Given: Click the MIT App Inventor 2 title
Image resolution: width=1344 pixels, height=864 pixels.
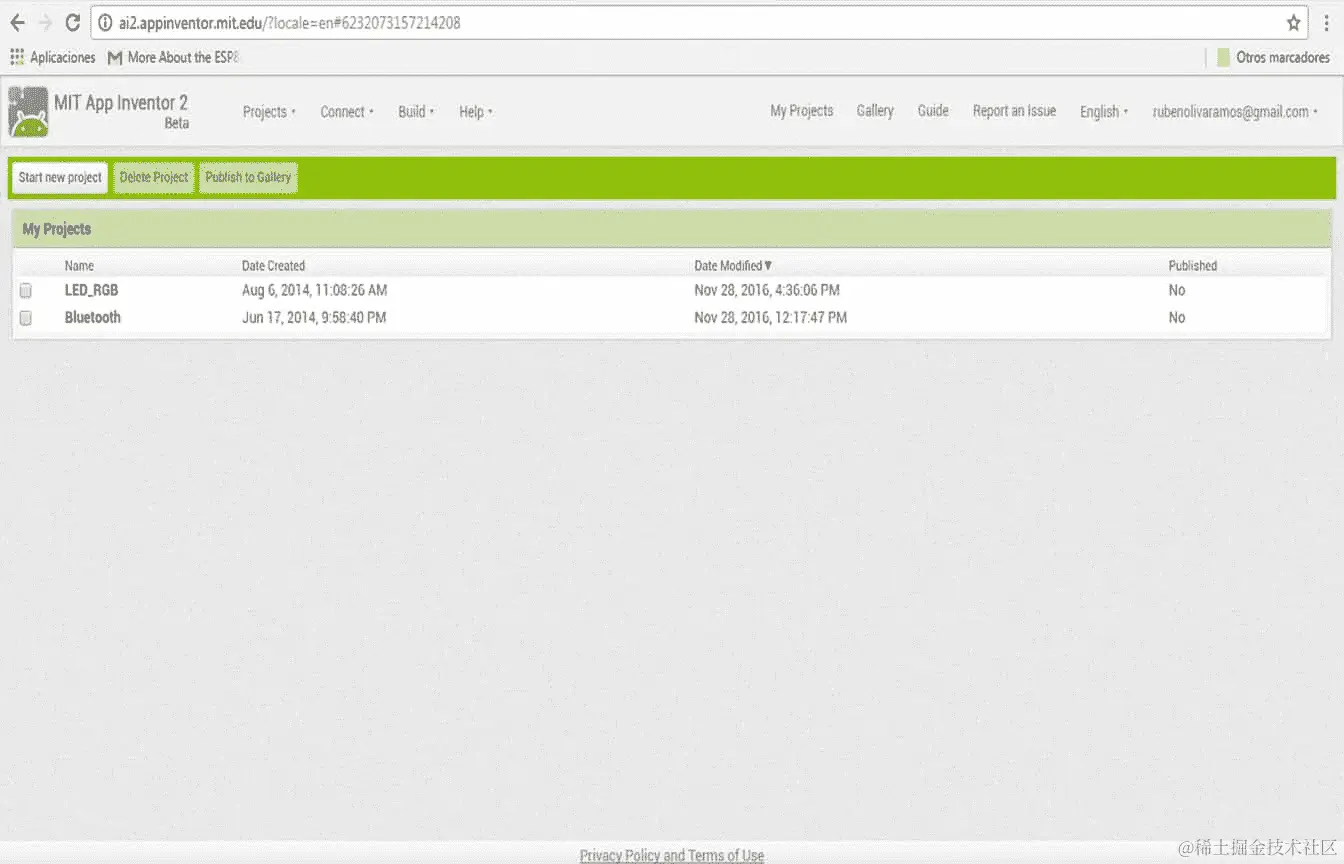Looking at the screenshot, I should (121, 103).
